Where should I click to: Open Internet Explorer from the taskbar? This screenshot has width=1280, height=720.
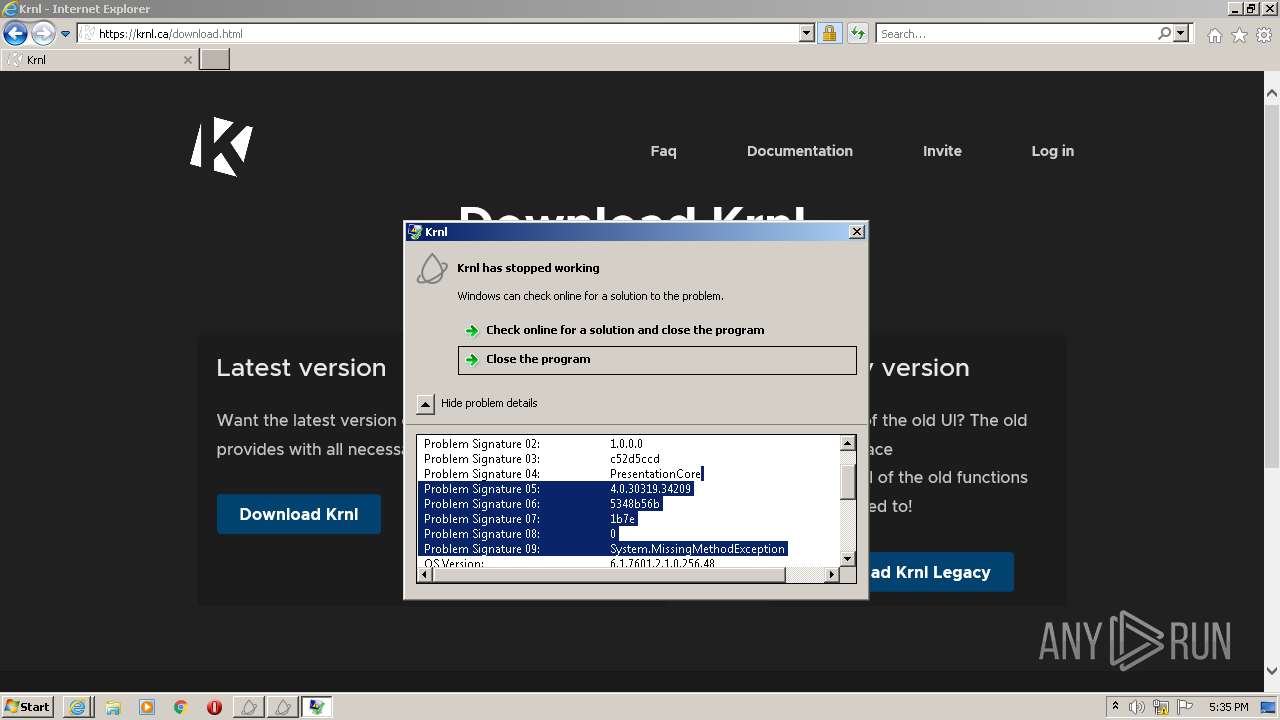[x=77, y=707]
